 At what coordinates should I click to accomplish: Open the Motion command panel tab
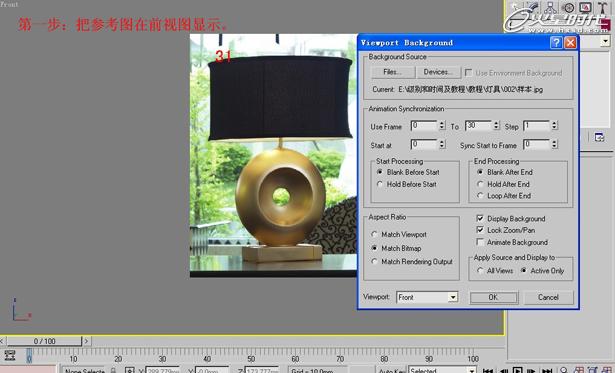tap(568, 7)
